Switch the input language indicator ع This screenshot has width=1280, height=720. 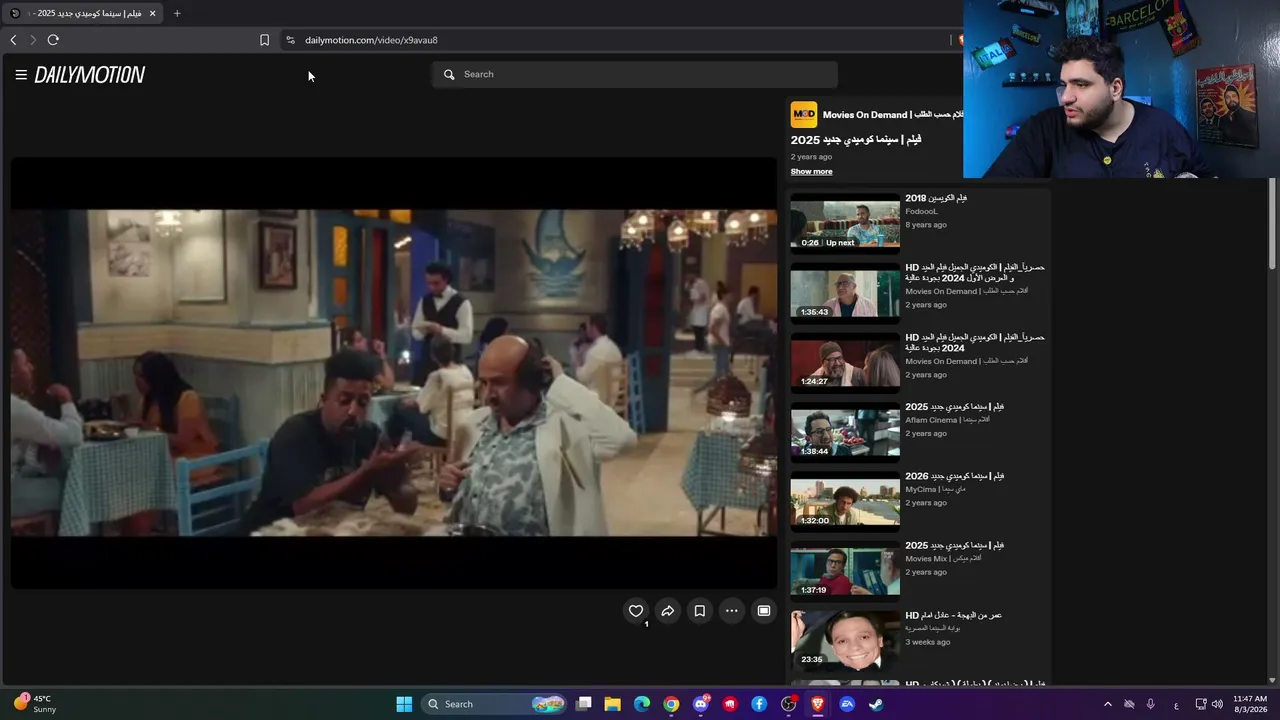pos(1176,705)
